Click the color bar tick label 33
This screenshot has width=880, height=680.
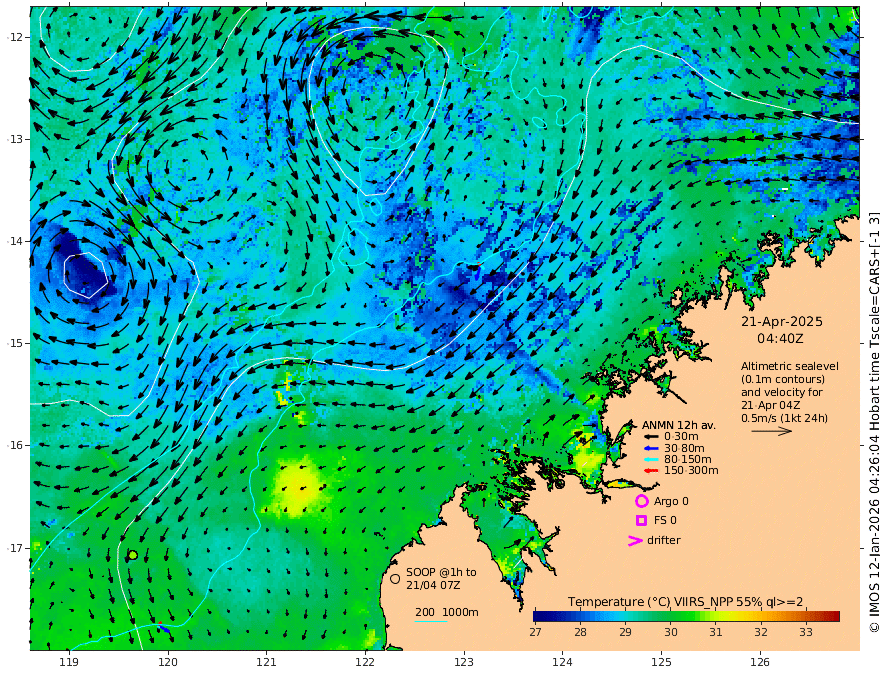point(806,632)
